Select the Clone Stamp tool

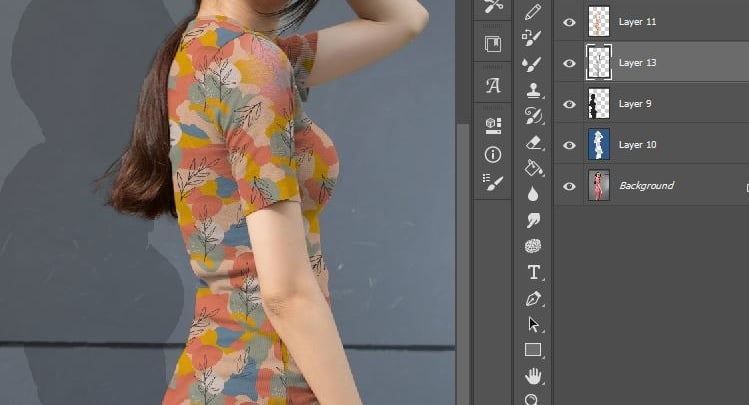533,90
